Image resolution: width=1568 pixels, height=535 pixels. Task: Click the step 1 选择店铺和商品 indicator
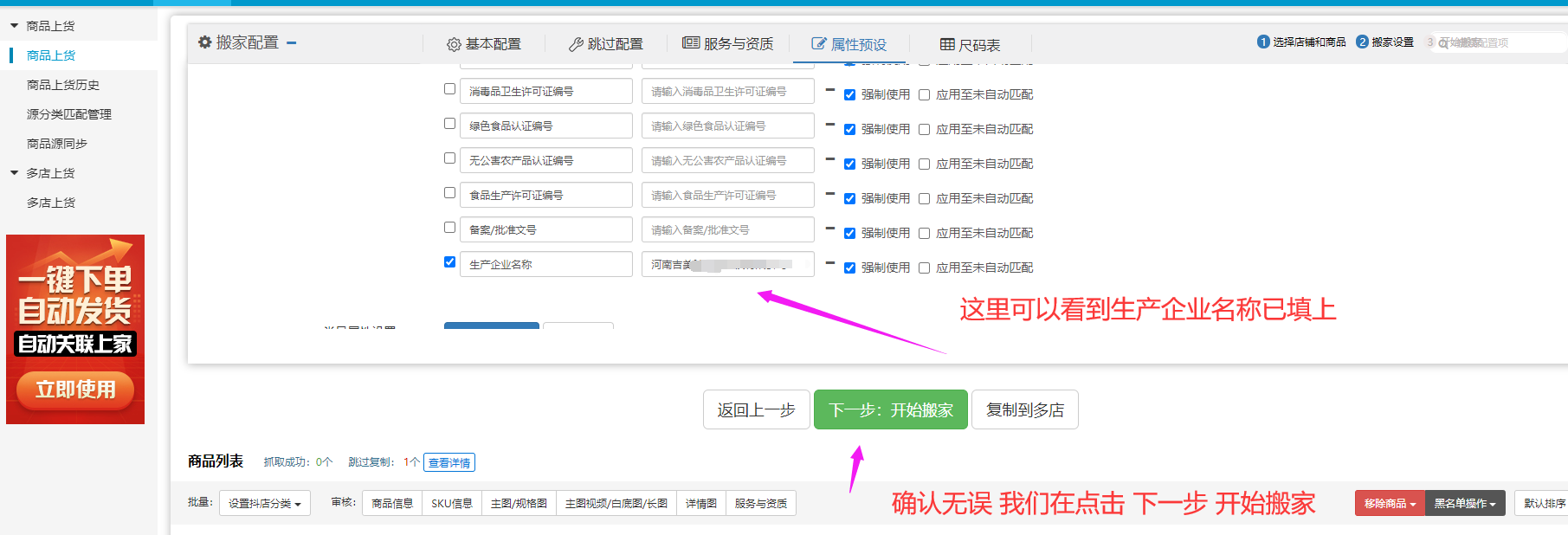(x=1301, y=42)
